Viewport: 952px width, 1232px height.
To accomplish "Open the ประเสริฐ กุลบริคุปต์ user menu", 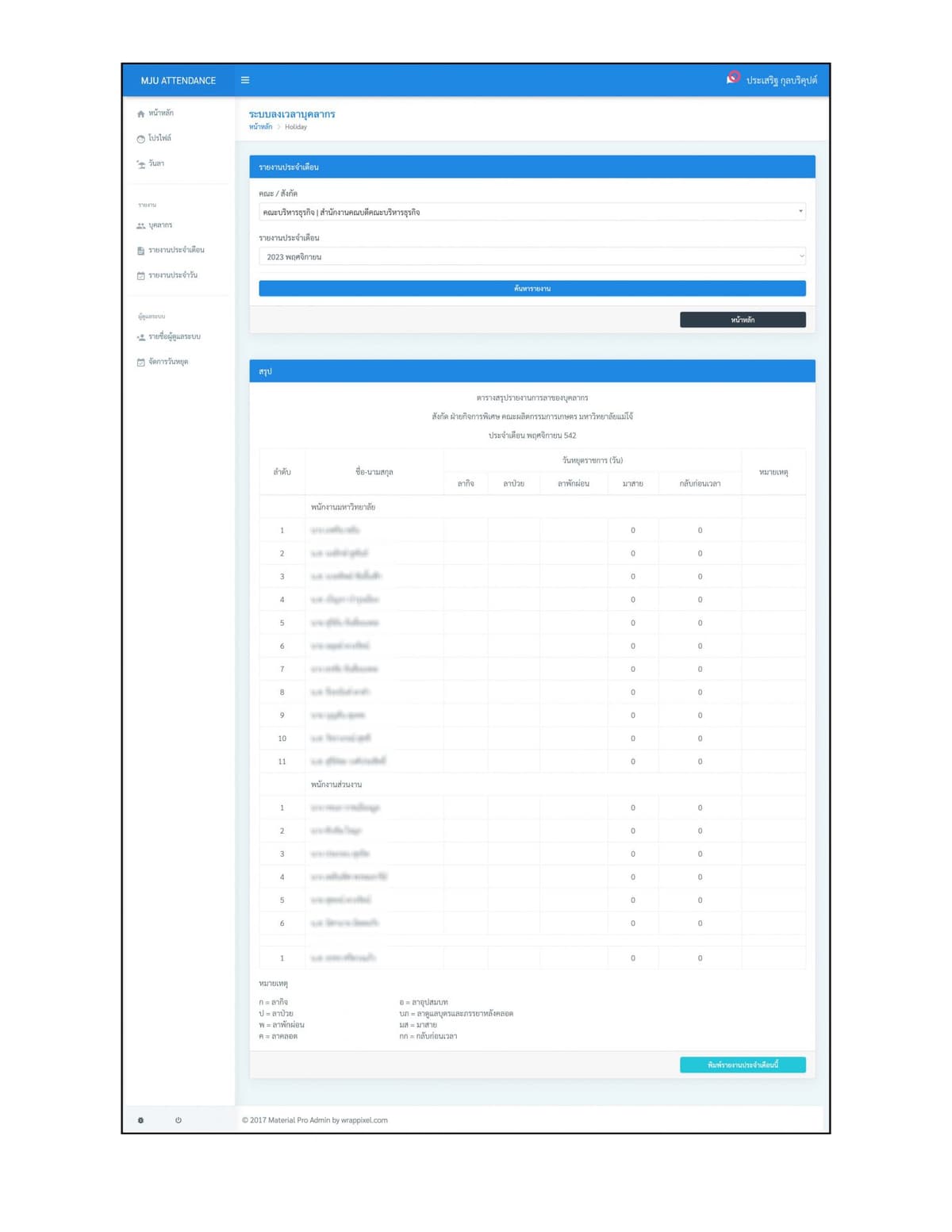I will (x=781, y=80).
